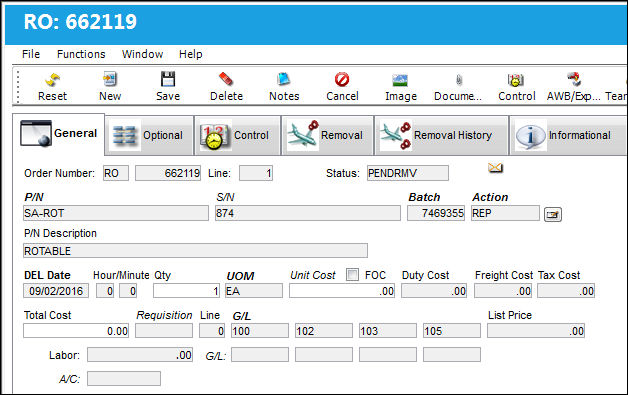Click the P/N field showing SA-ROT

[116, 213]
